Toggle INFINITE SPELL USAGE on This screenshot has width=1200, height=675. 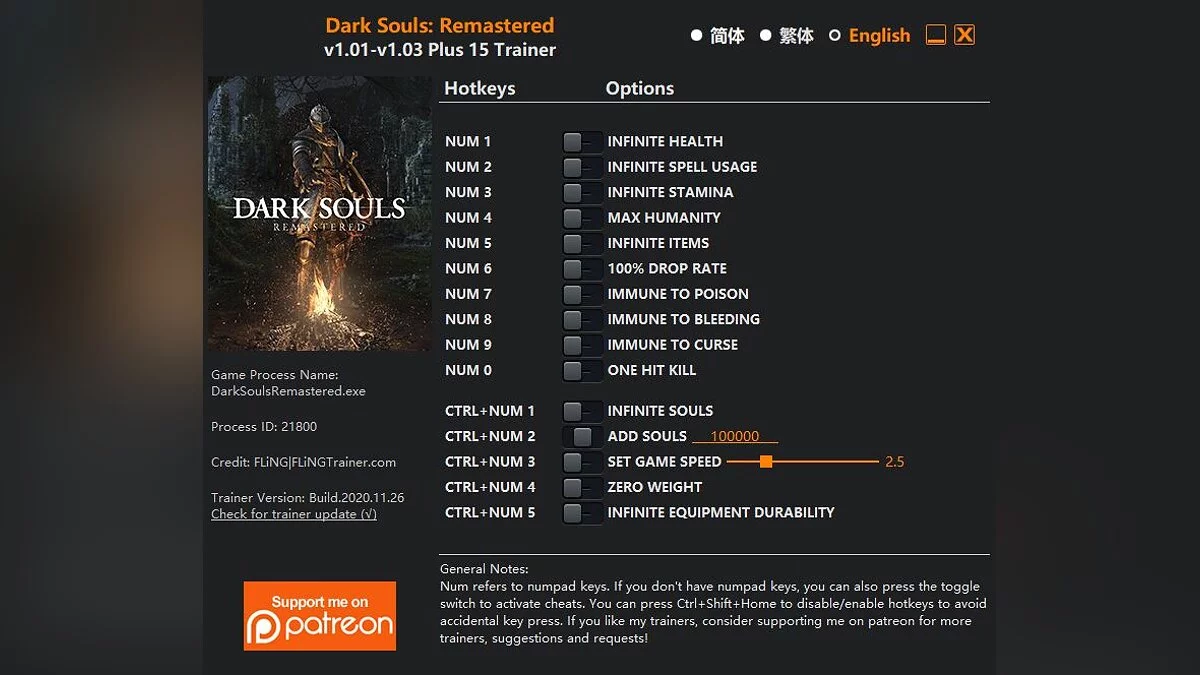coord(581,166)
